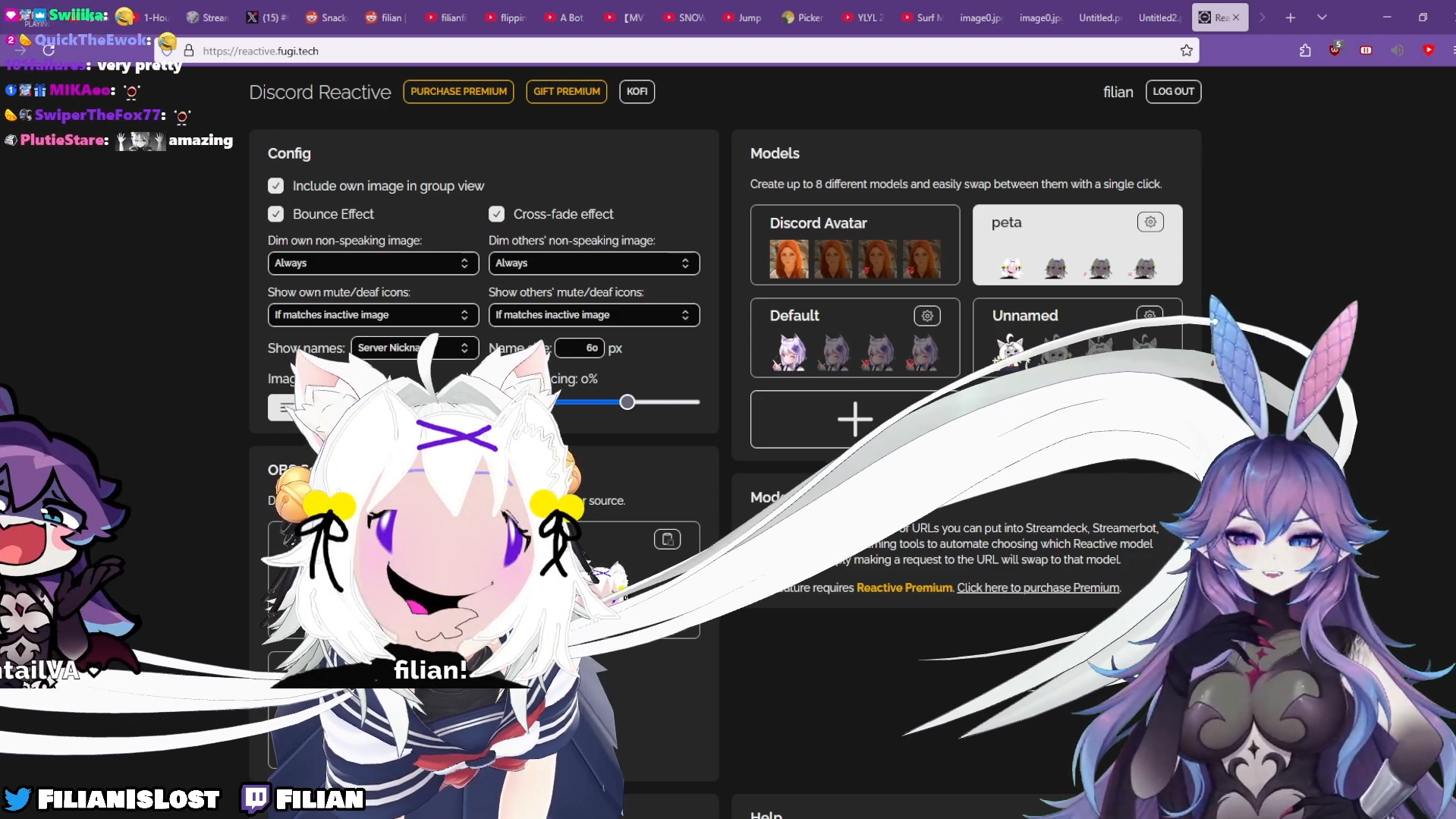
Task: Click the image spacing slider handle
Action: [x=627, y=402]
